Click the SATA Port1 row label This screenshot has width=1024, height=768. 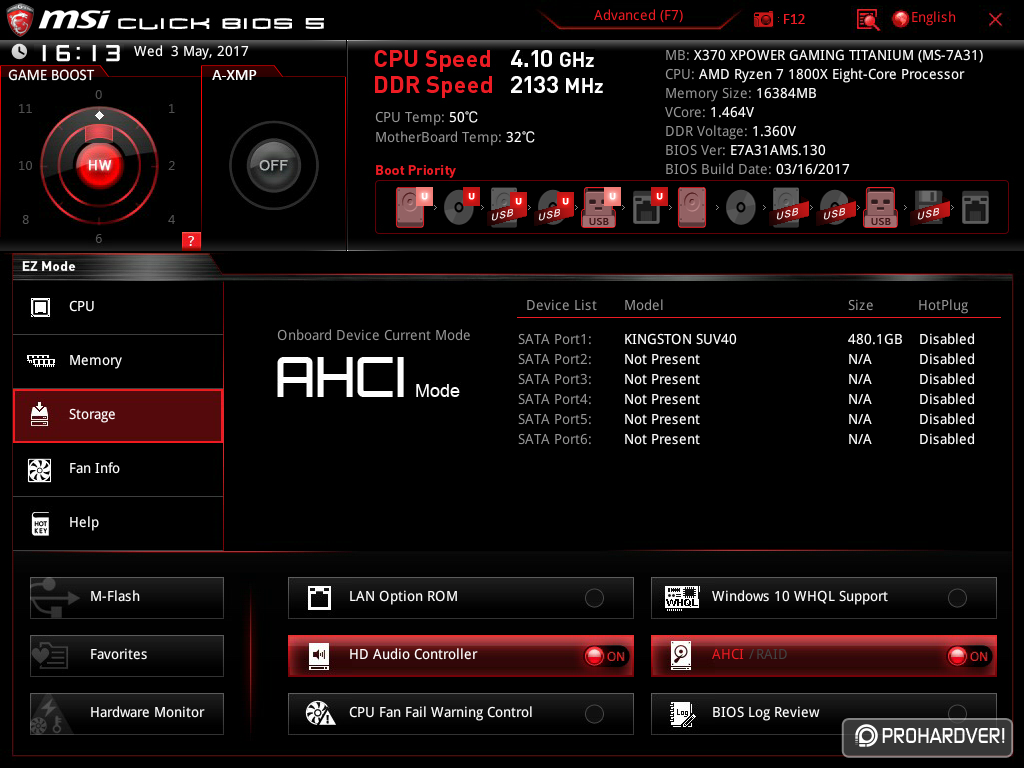[x=554, y=340]
